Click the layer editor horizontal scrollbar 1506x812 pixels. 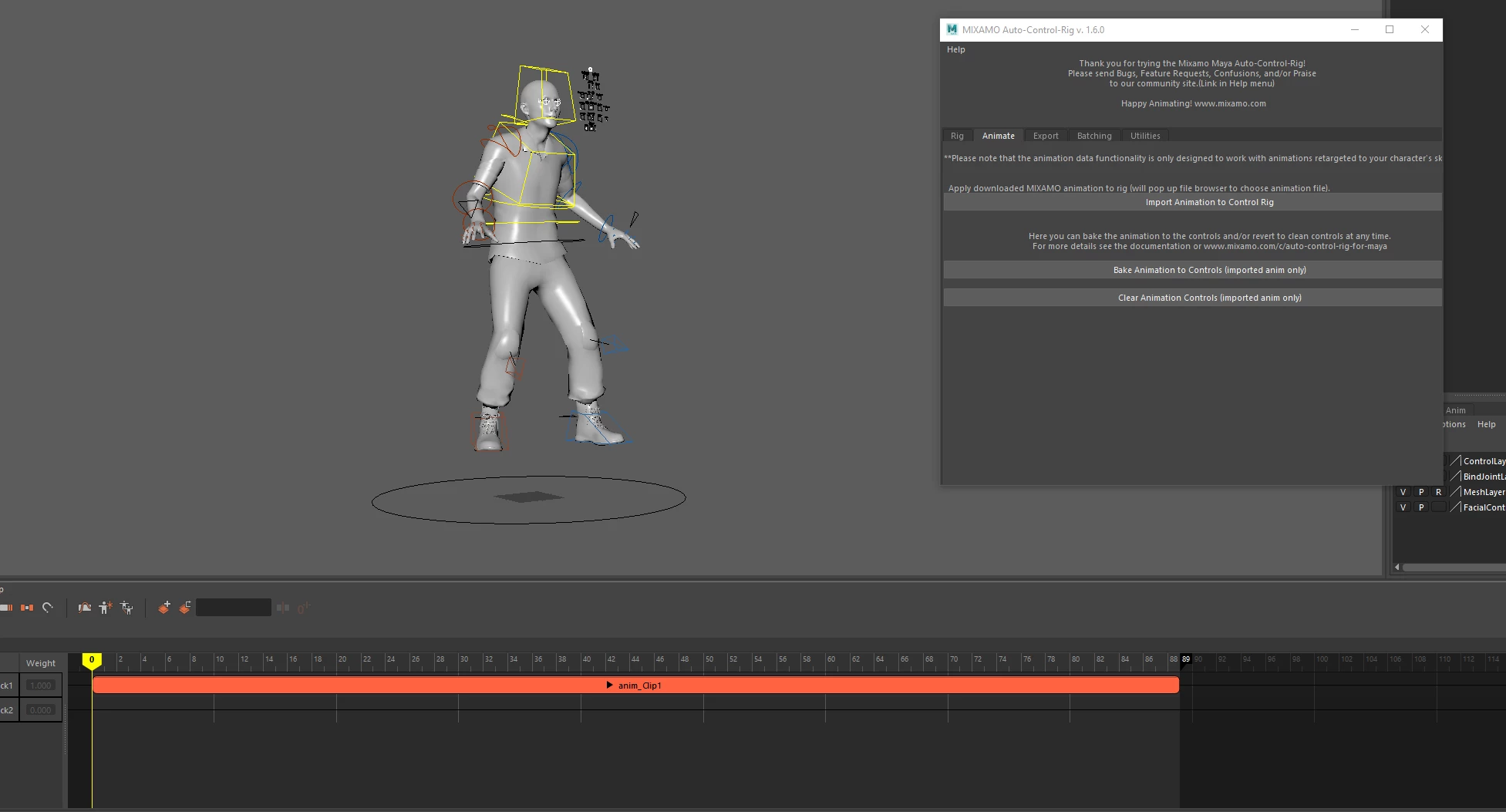pos(1454,568)
